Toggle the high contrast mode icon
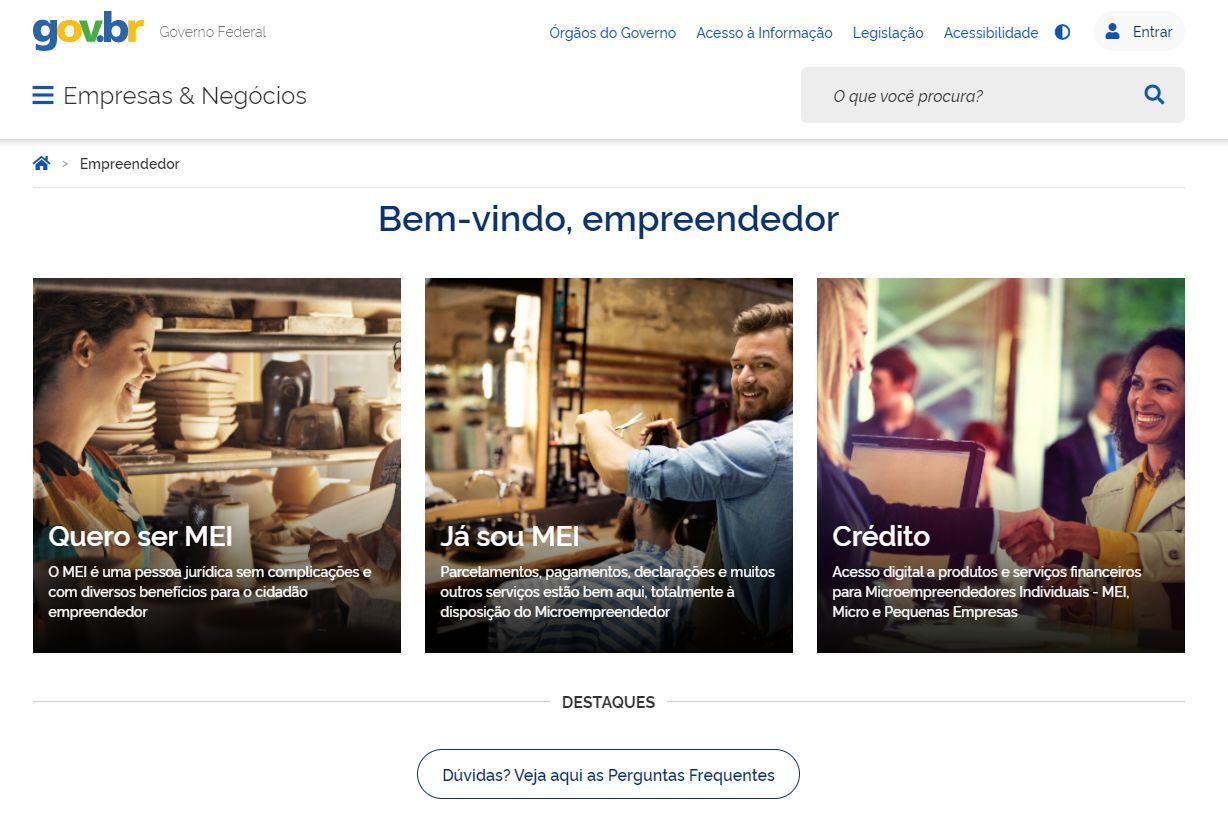 (x=1062, y=32)
